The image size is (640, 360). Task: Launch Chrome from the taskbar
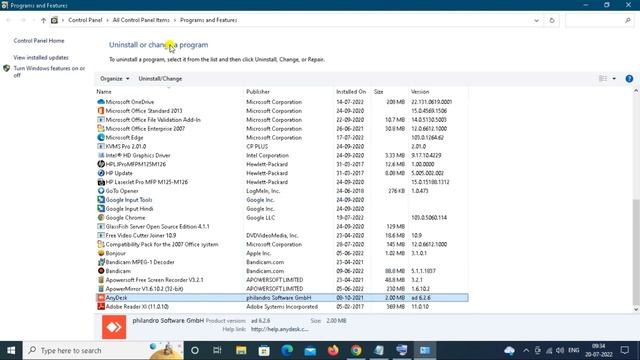[356, 350]
